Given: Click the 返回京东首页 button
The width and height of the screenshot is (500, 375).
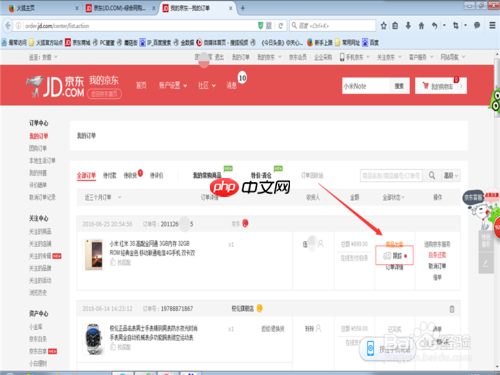Looking at the screenshot, I should coord(105,94).
